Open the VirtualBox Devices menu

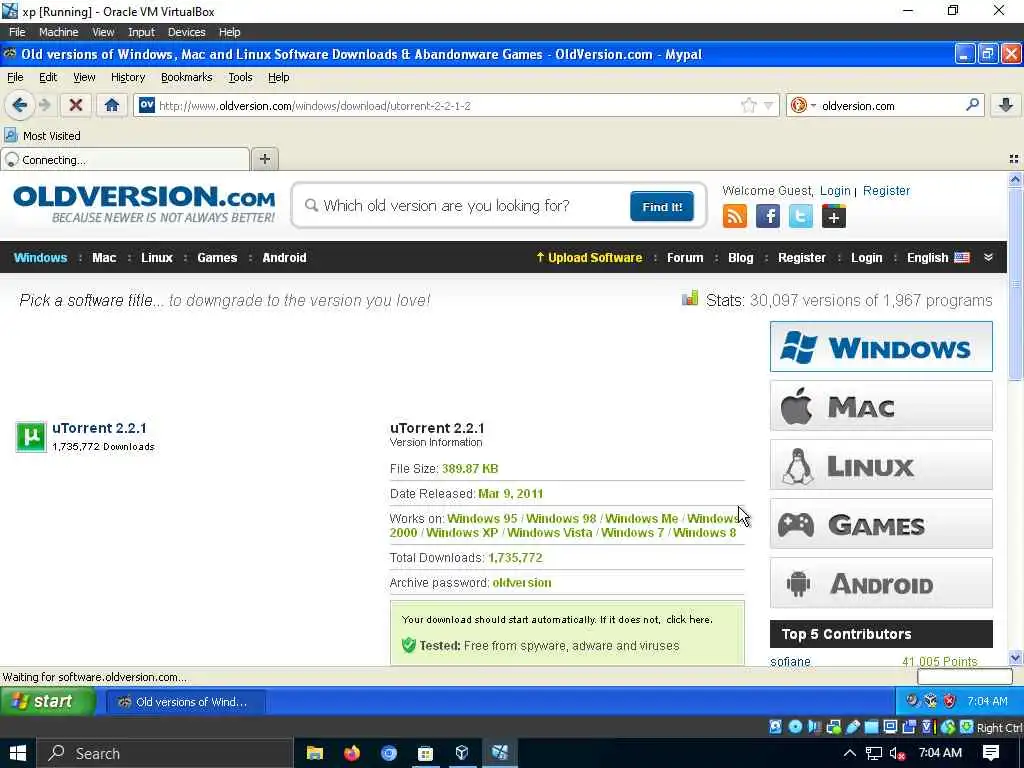186,32
